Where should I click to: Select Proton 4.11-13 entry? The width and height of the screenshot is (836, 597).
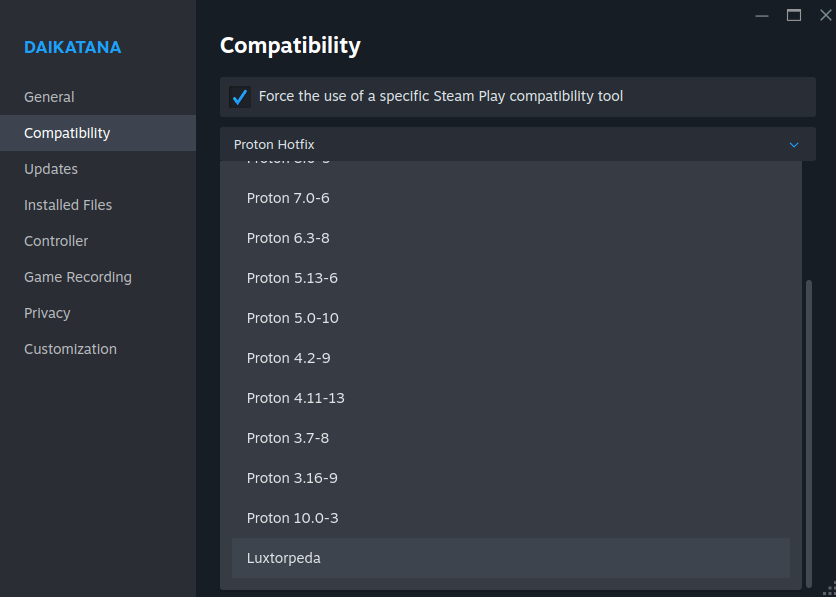(x=295, y=398)
